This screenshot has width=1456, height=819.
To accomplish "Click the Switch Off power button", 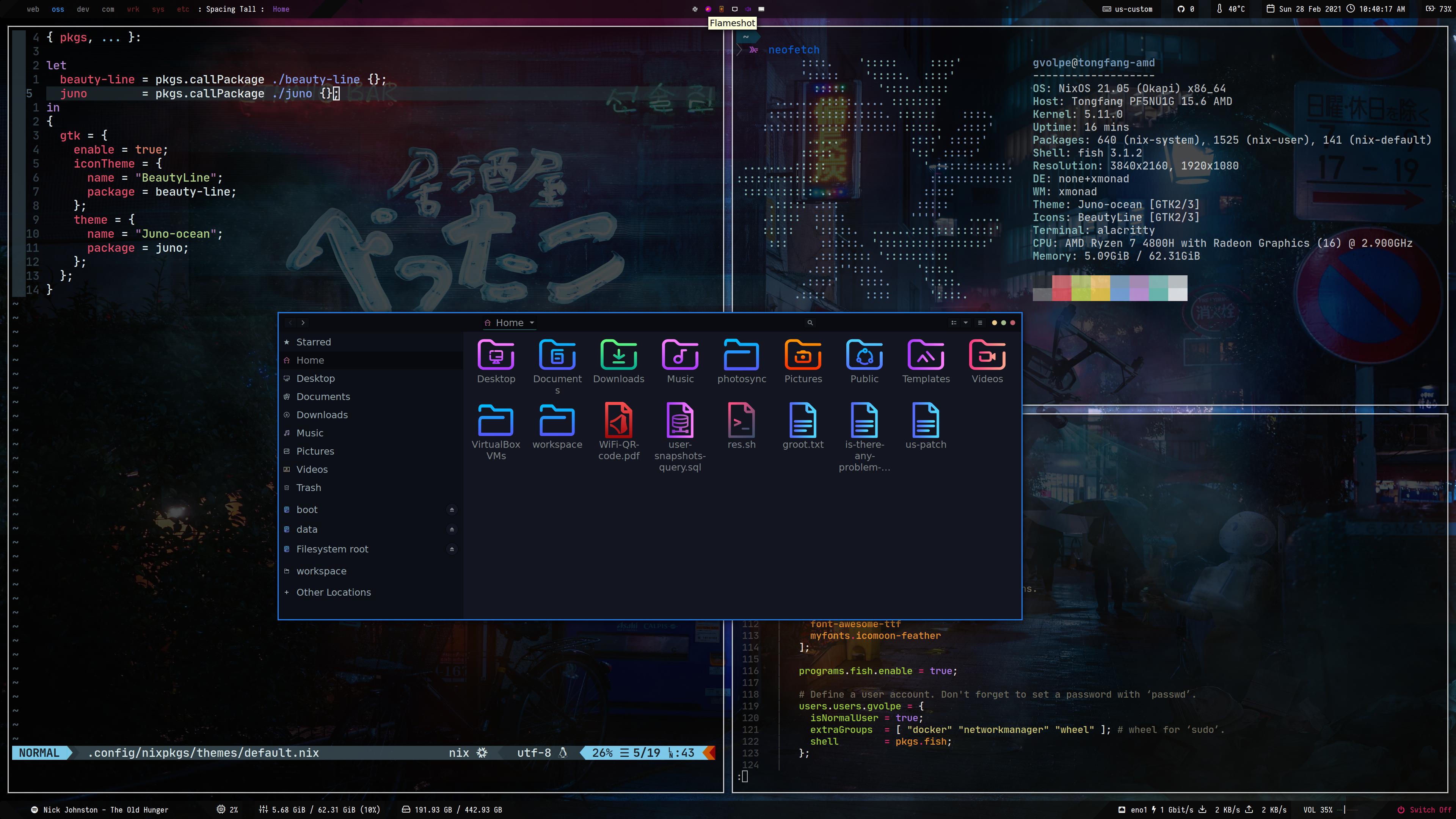I will pos(1425,810).
